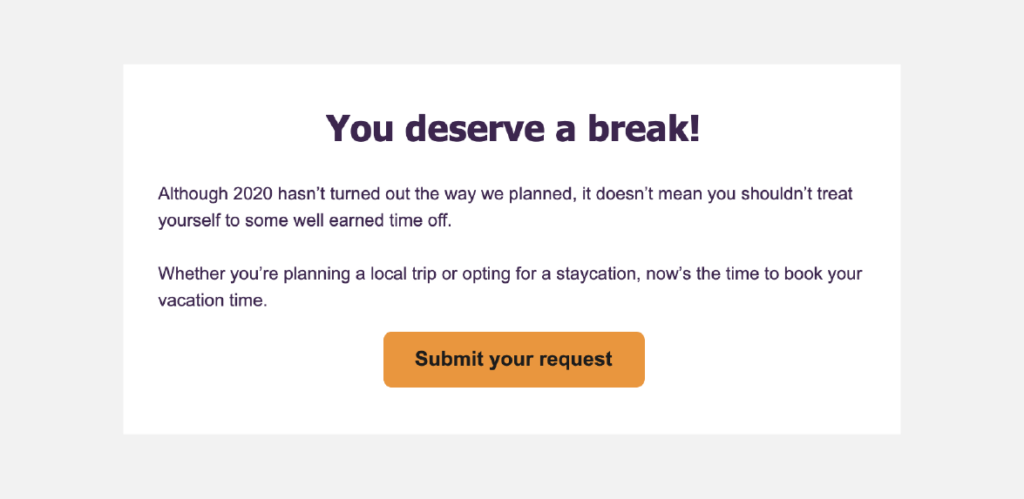Click the Submit your request button

514,359
